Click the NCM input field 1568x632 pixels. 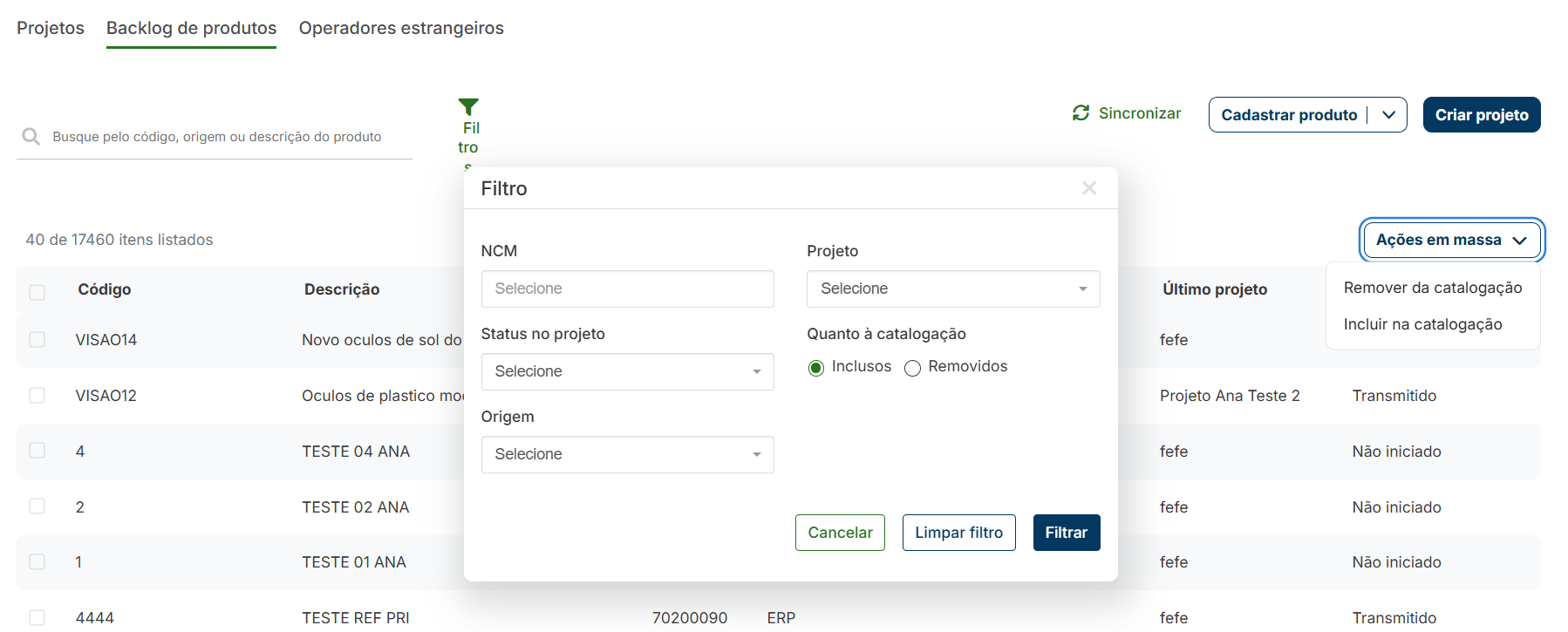627,289
